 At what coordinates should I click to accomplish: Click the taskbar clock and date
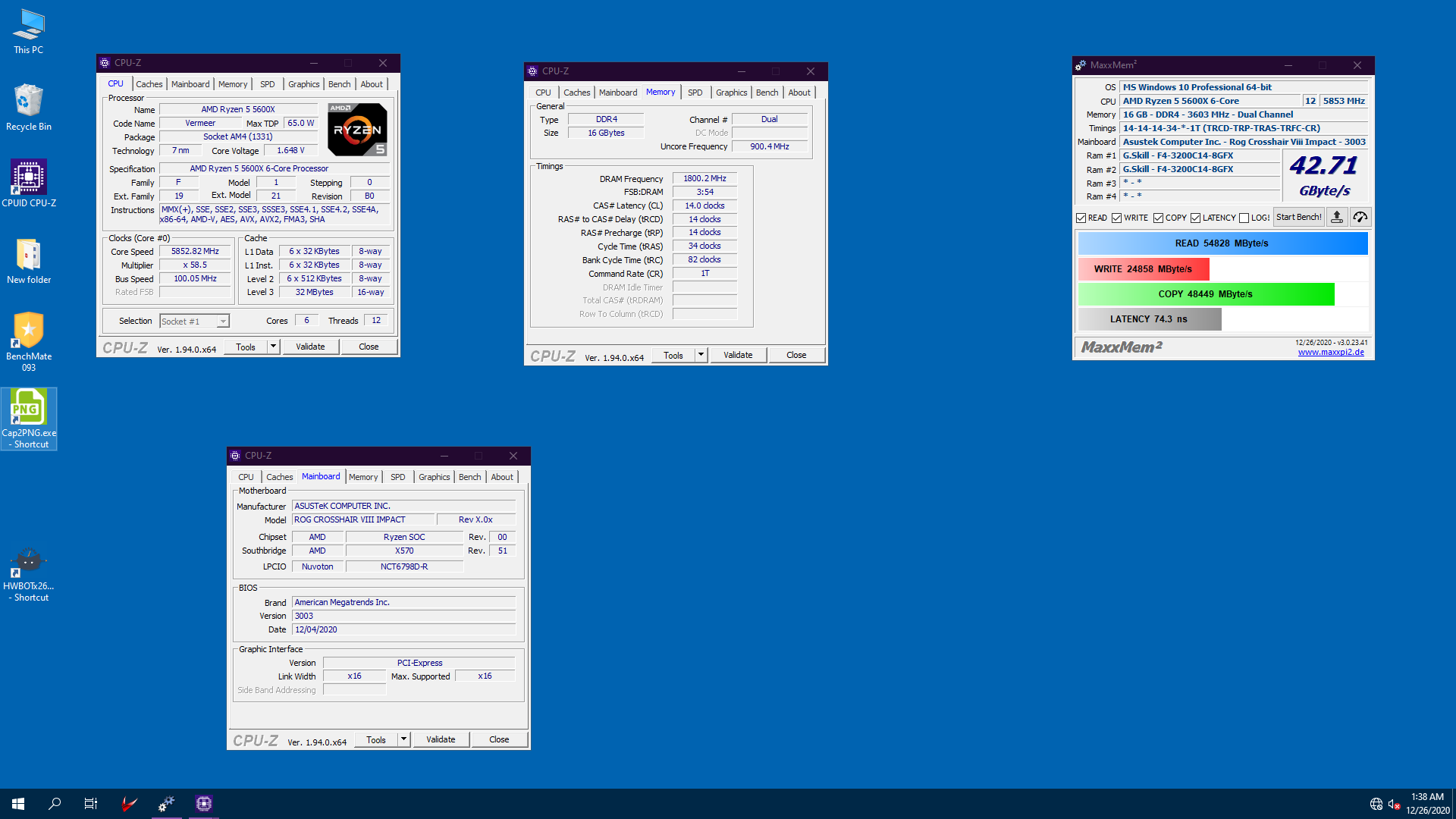1427,804
